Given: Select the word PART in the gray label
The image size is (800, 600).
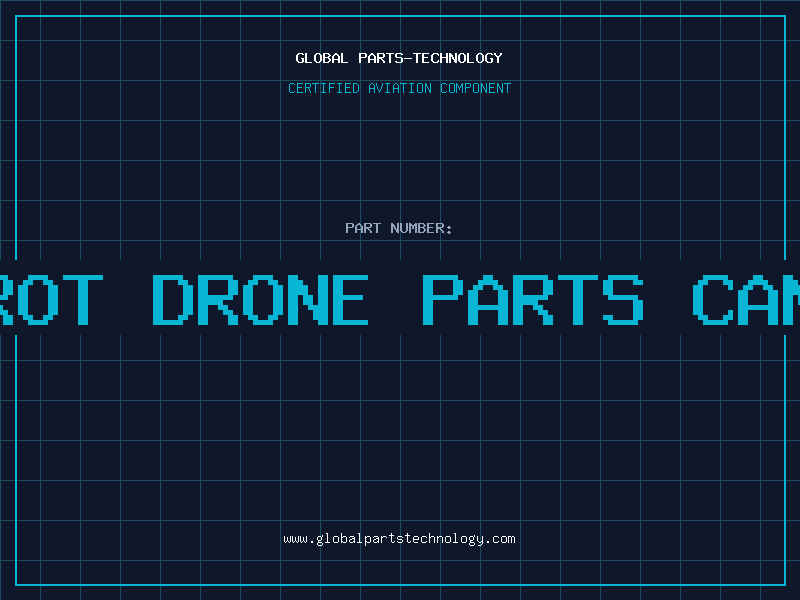Looking at the screenshot, I should click(363, 228).
